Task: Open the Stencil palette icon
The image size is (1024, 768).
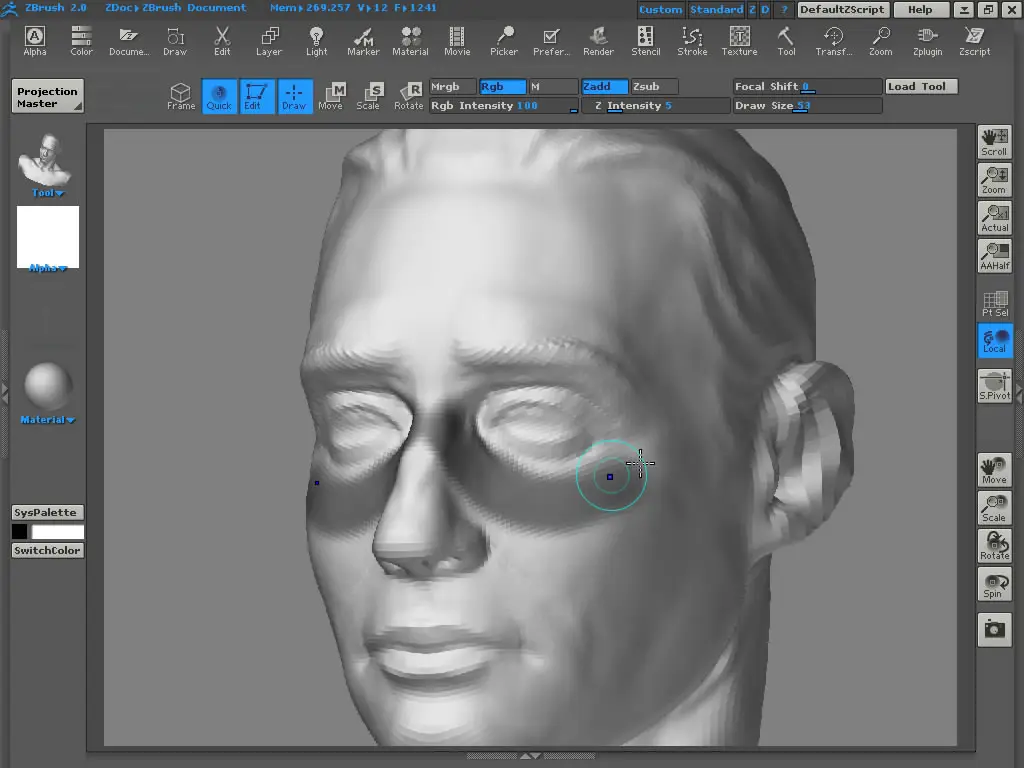Action: [645, 40]
